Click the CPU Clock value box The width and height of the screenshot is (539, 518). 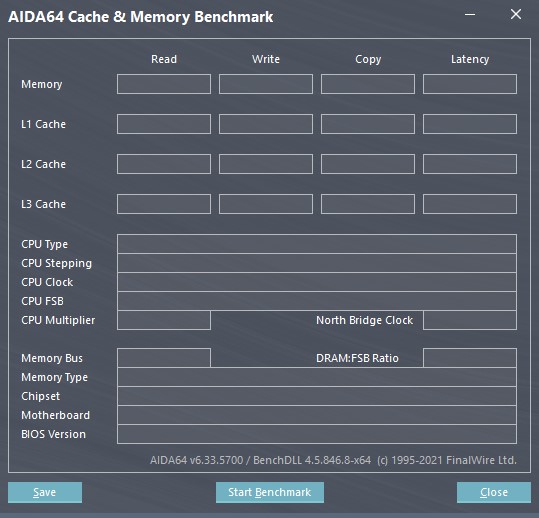coord(317,282)
